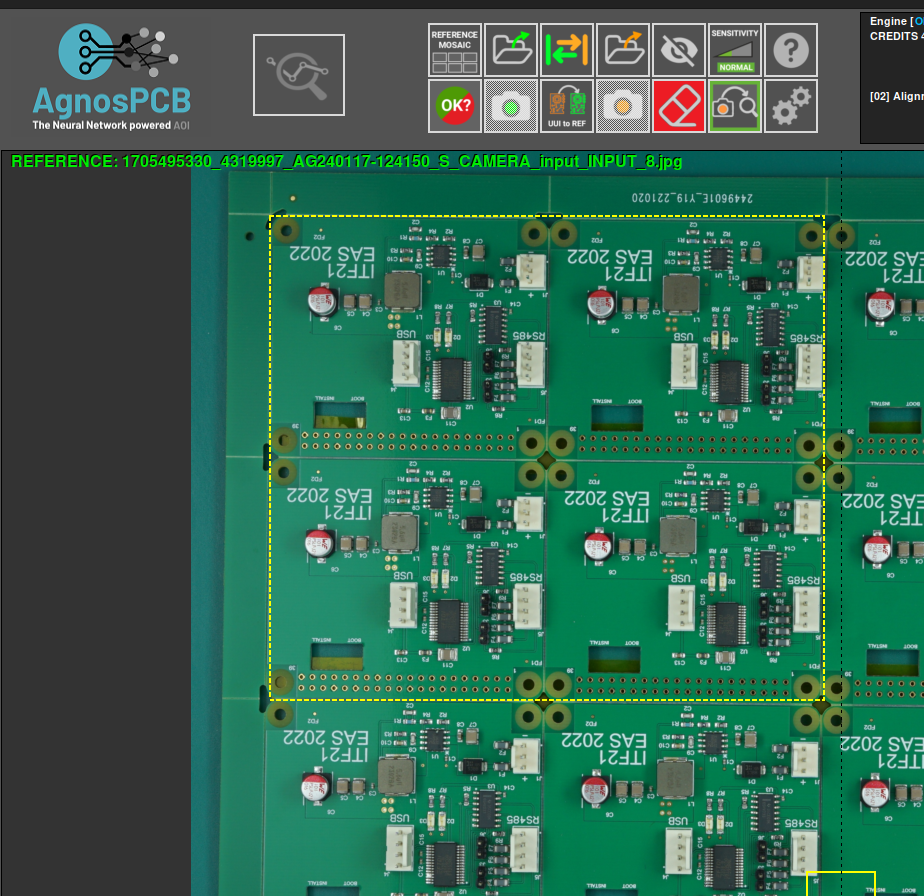This screenshot has height=896, width=924.
Task: Open AgnosPCB settings with the gears icon
Action: click(x=791, y=105)
